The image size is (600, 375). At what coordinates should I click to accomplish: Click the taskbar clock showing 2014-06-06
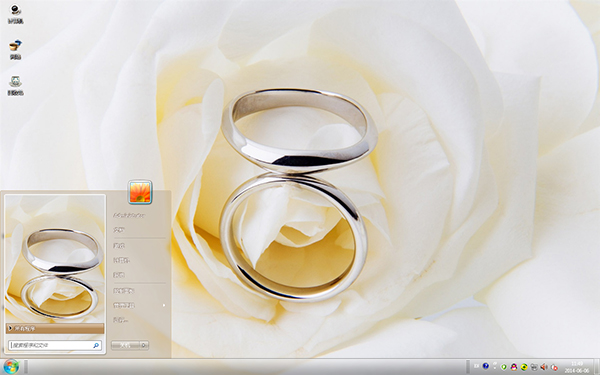coord(577,367)
